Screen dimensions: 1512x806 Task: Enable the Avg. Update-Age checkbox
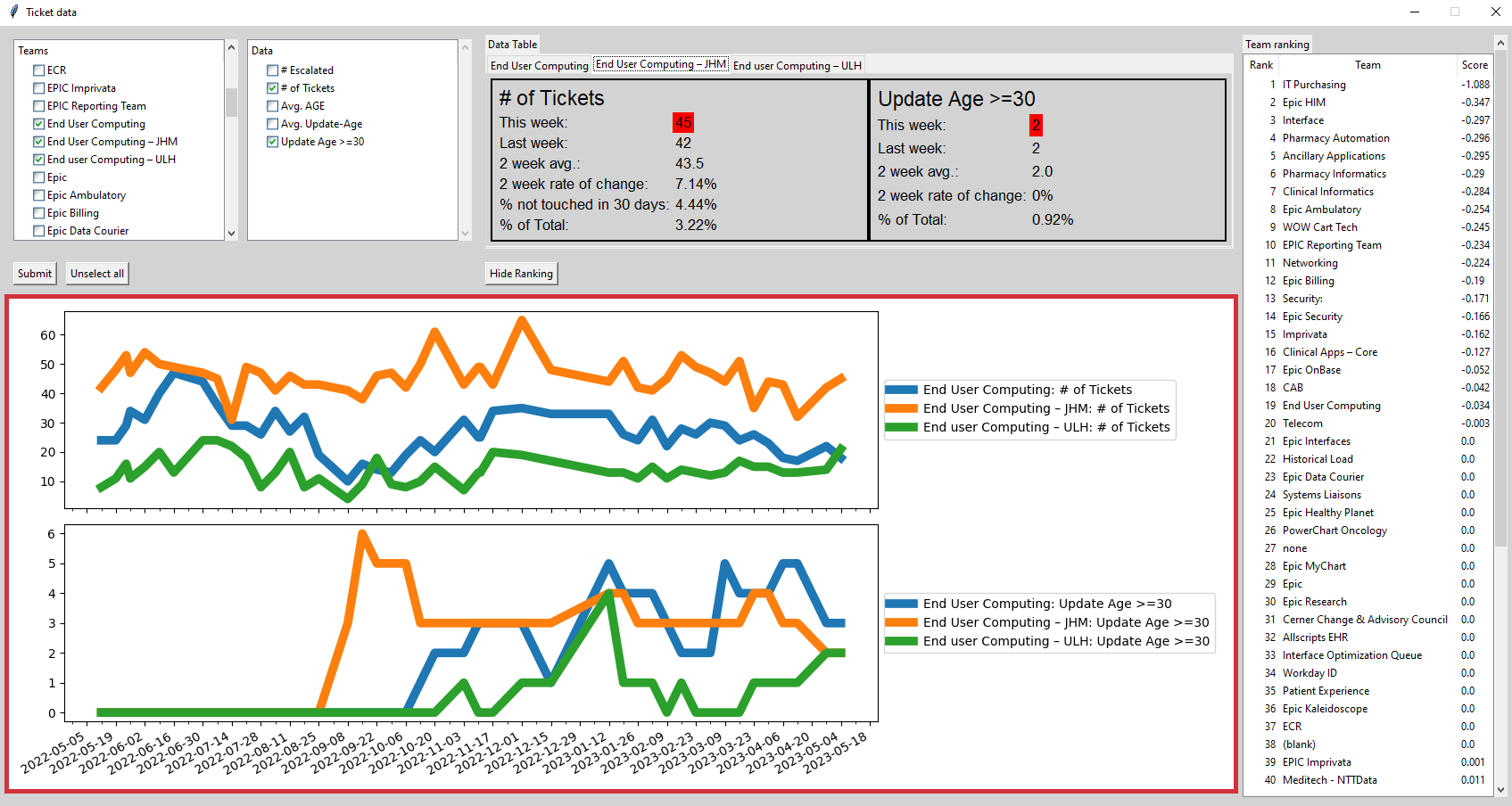pyautogui.click(x=272, y=124)
